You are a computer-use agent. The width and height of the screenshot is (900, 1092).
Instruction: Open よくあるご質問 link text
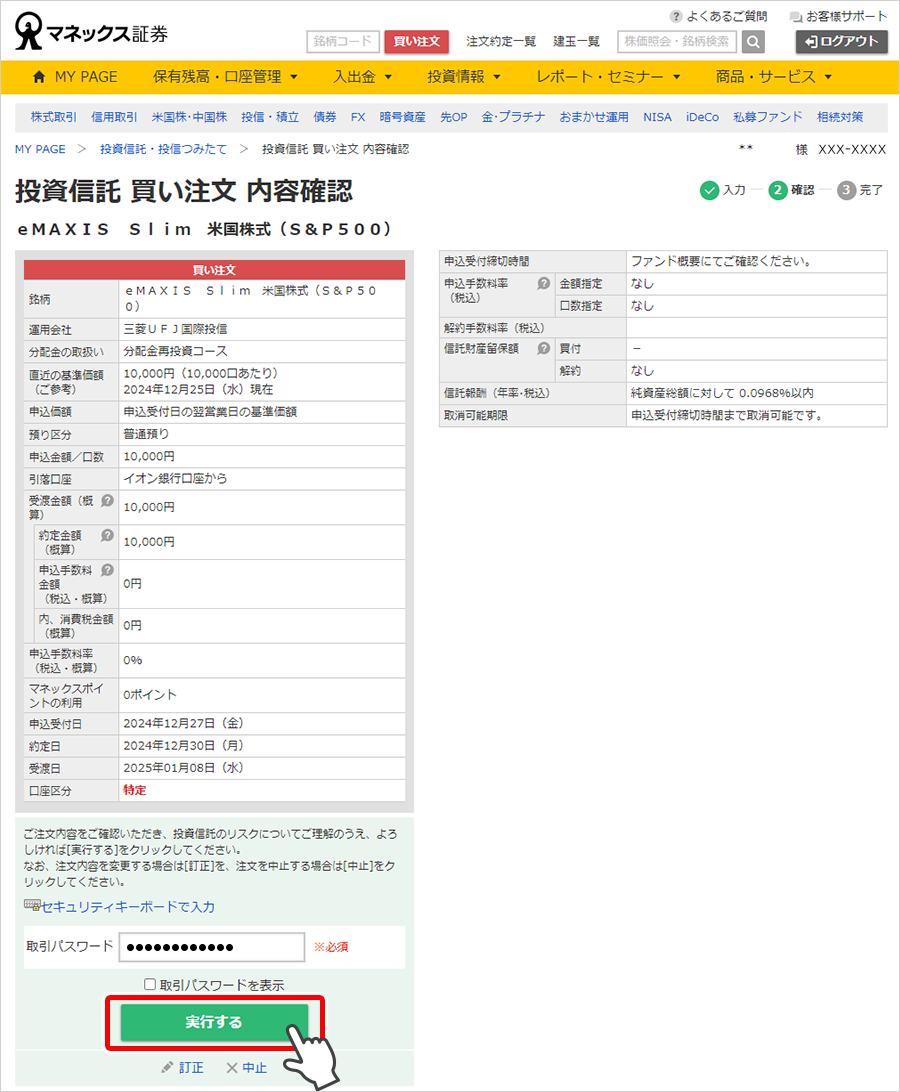tap(727, 16)
